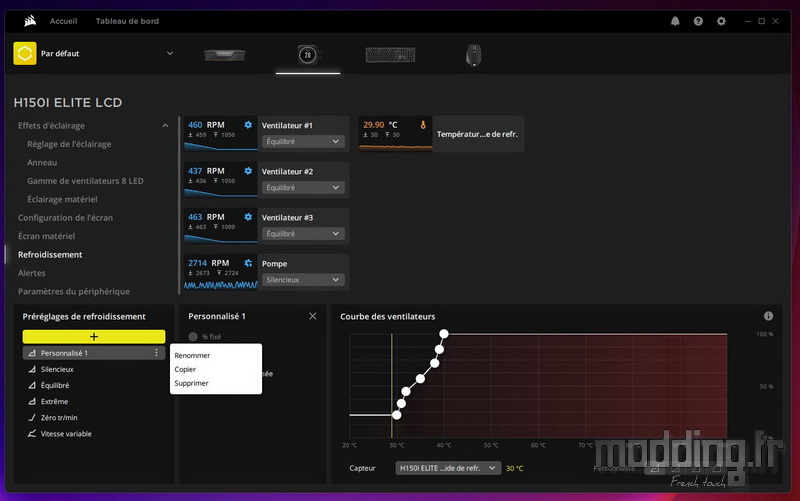Click the 460 RPM sensor graph tile
The image size is (800, 501).
click(x=220, y=134)
